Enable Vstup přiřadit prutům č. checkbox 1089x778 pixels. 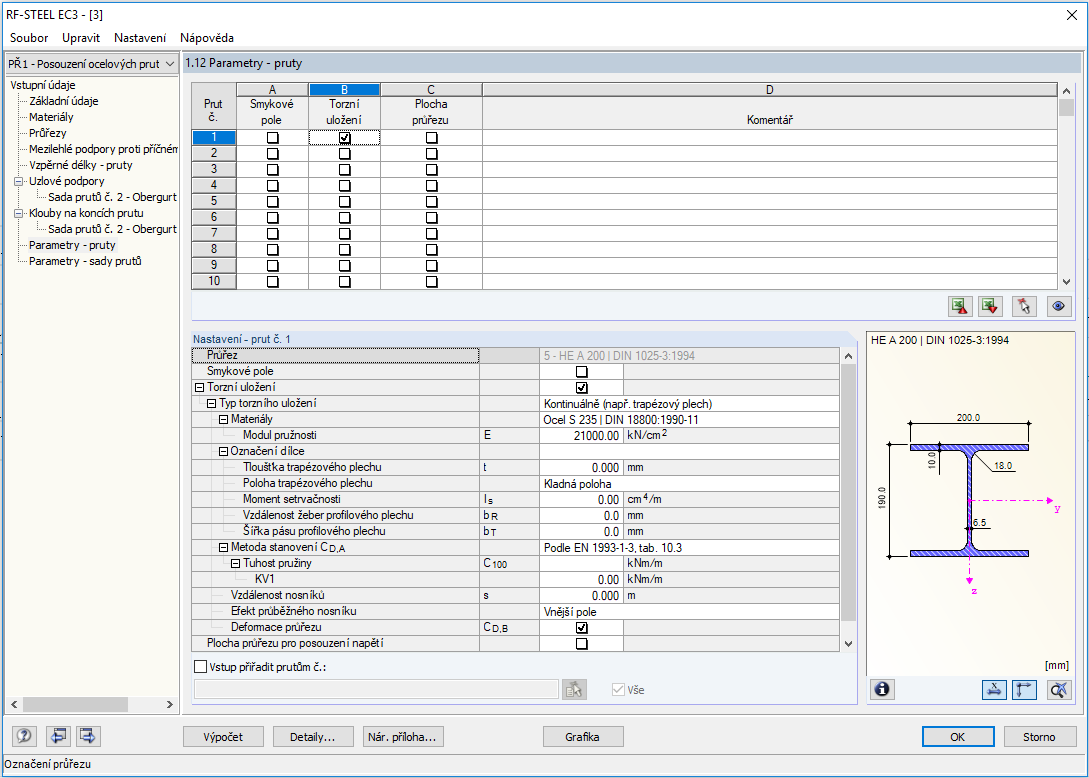click(201, 667)
